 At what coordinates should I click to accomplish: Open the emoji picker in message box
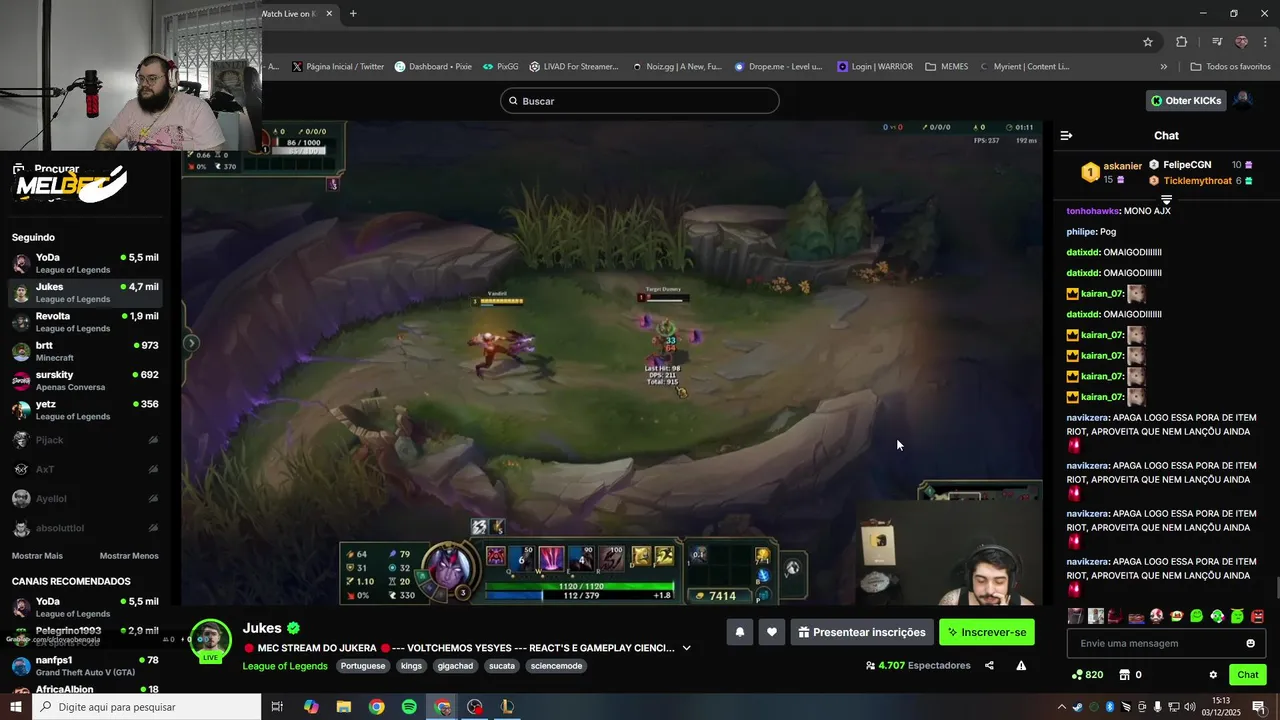point(1250,644)
